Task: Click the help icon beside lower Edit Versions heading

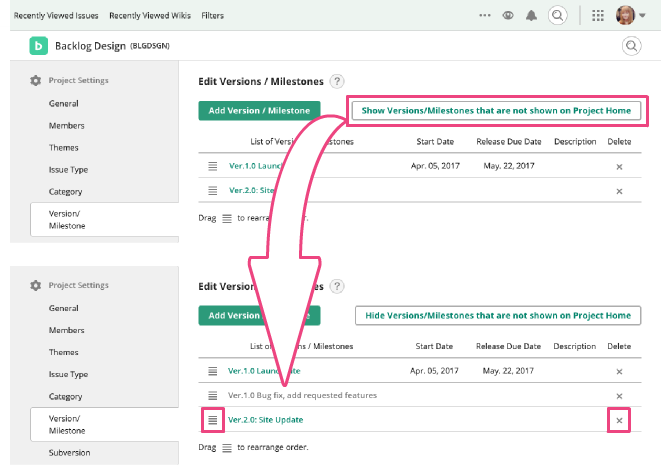Action: pos(336,286)
